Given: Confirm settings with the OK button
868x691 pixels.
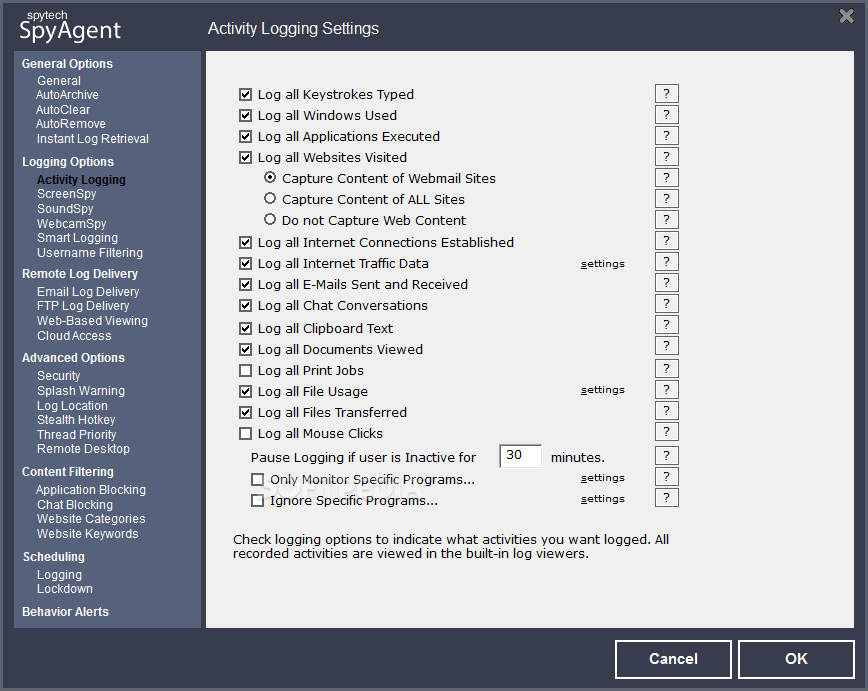Looking at the screenshot, I should click(x=796, y=659).
